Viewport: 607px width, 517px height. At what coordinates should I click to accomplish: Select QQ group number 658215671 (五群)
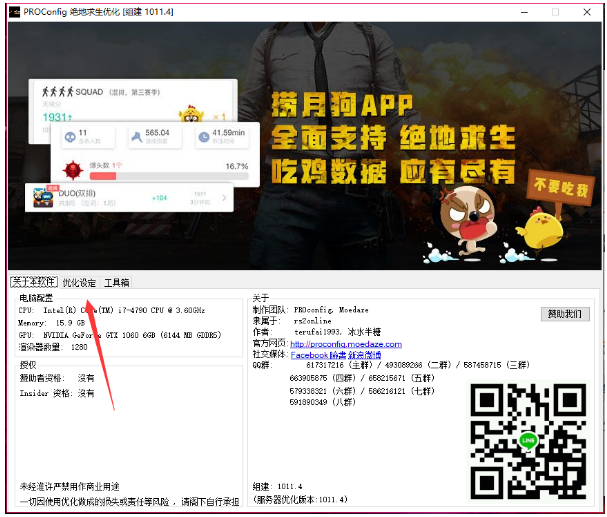click(x=401, y=378)
